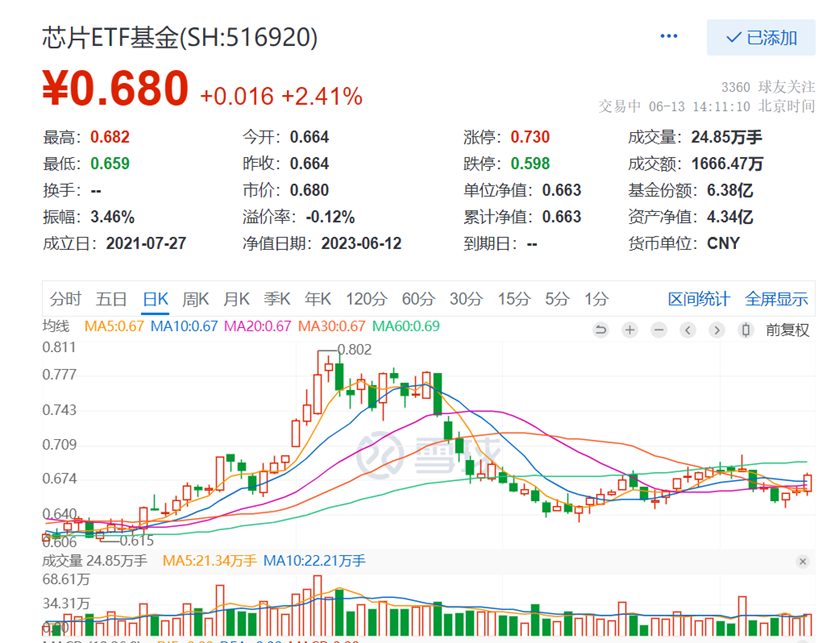Select the 季K chart tab
Viewport: 831px width, 643px height.
[277, 299]
